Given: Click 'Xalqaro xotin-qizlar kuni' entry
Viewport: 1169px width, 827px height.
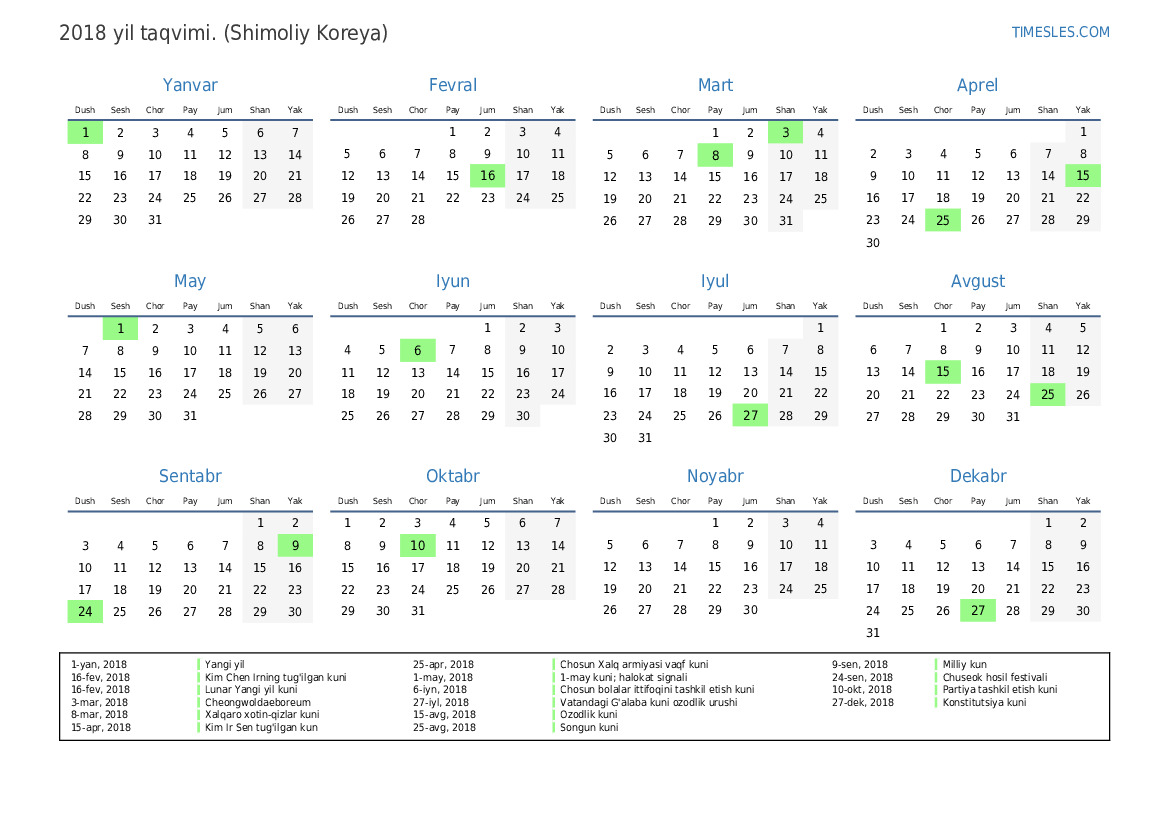Looking at the screenshot, I should [x=262, y=714].
